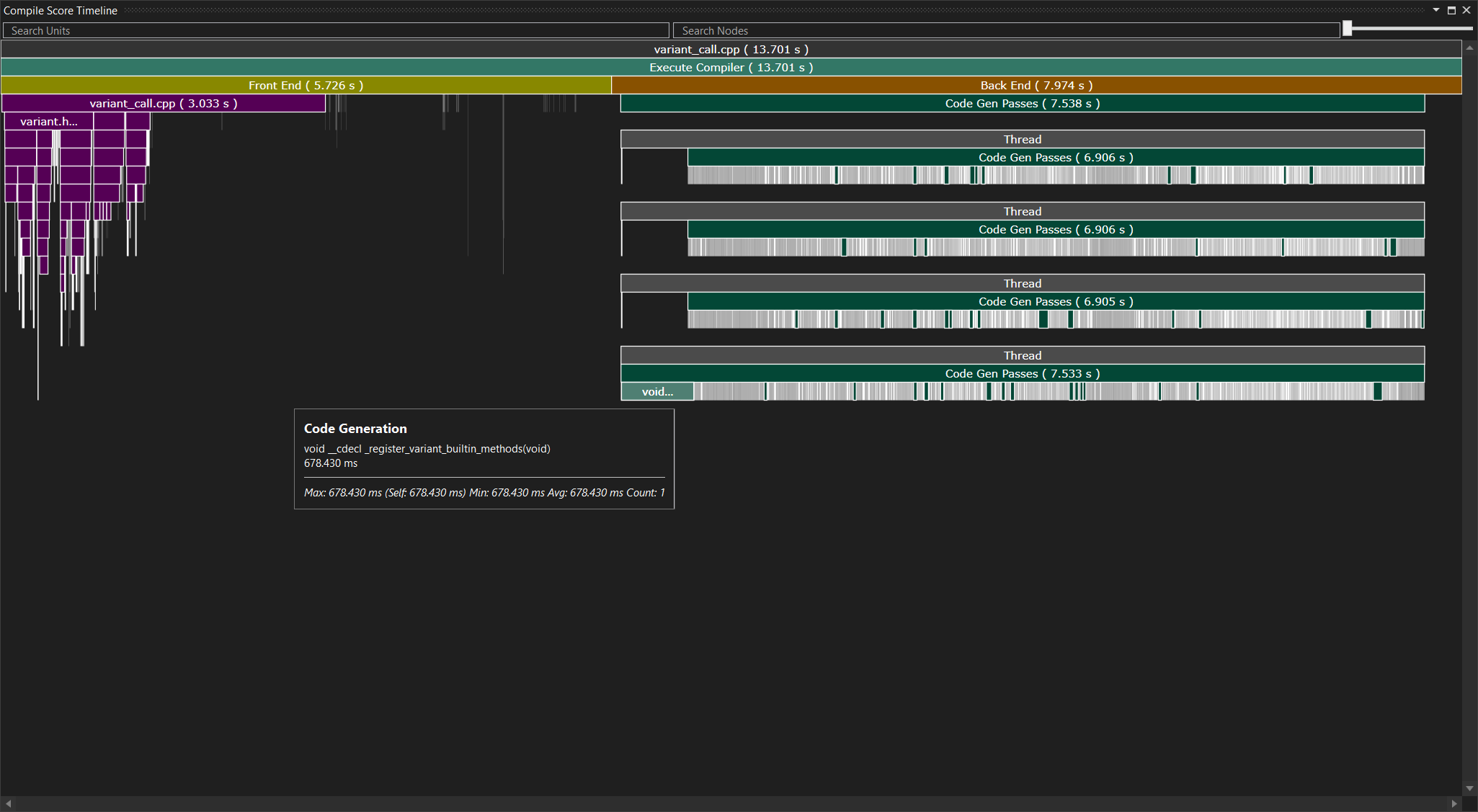Select the Front End (5.726 s) node
This screenshot has height=812, width=1478.
(x=306, y=85)
